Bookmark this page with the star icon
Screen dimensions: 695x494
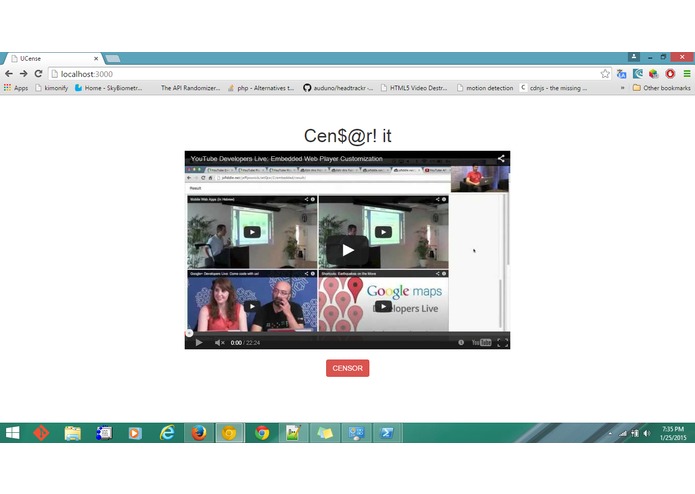605,74
